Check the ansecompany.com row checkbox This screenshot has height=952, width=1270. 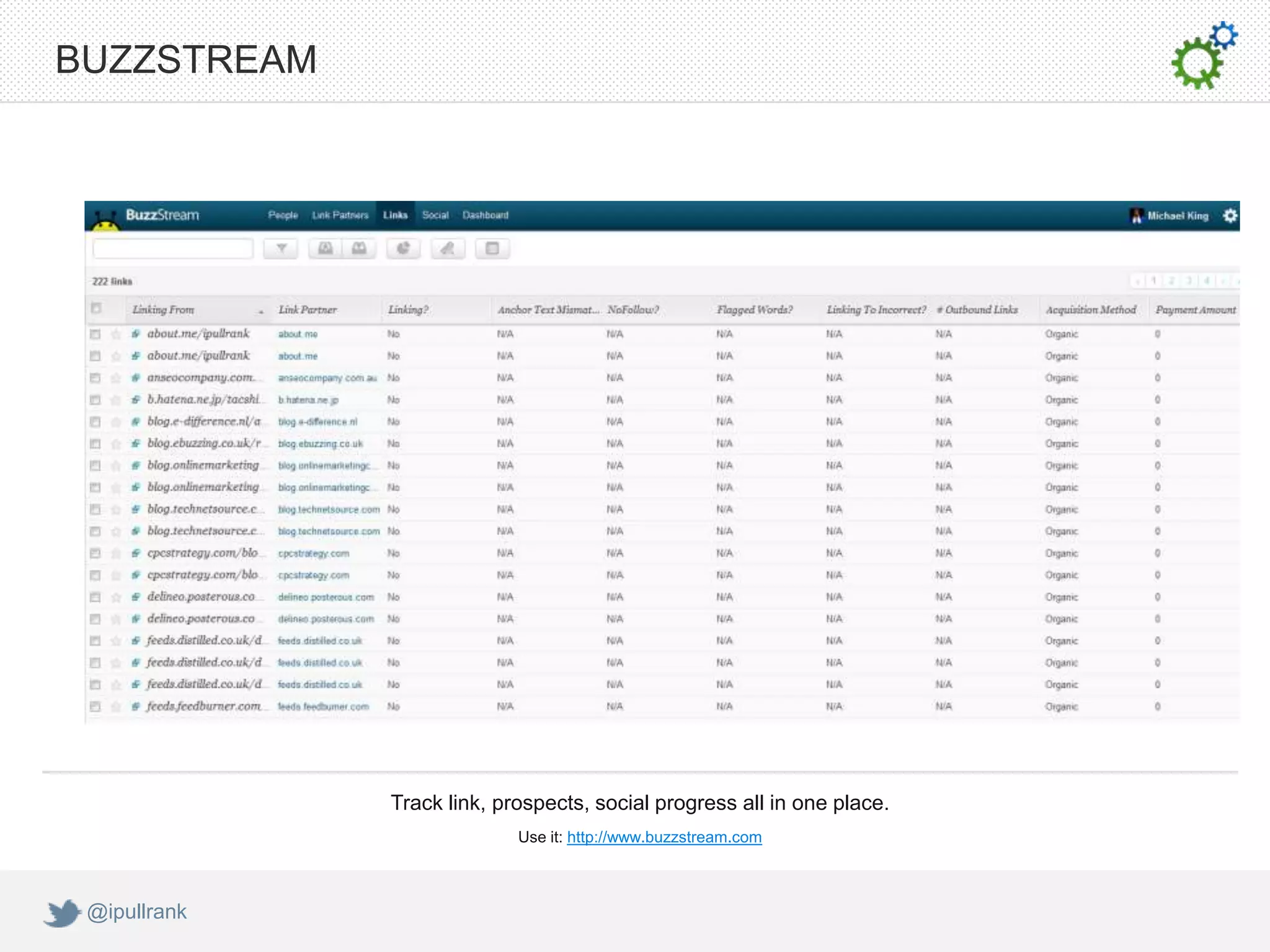tap(95, 378)
